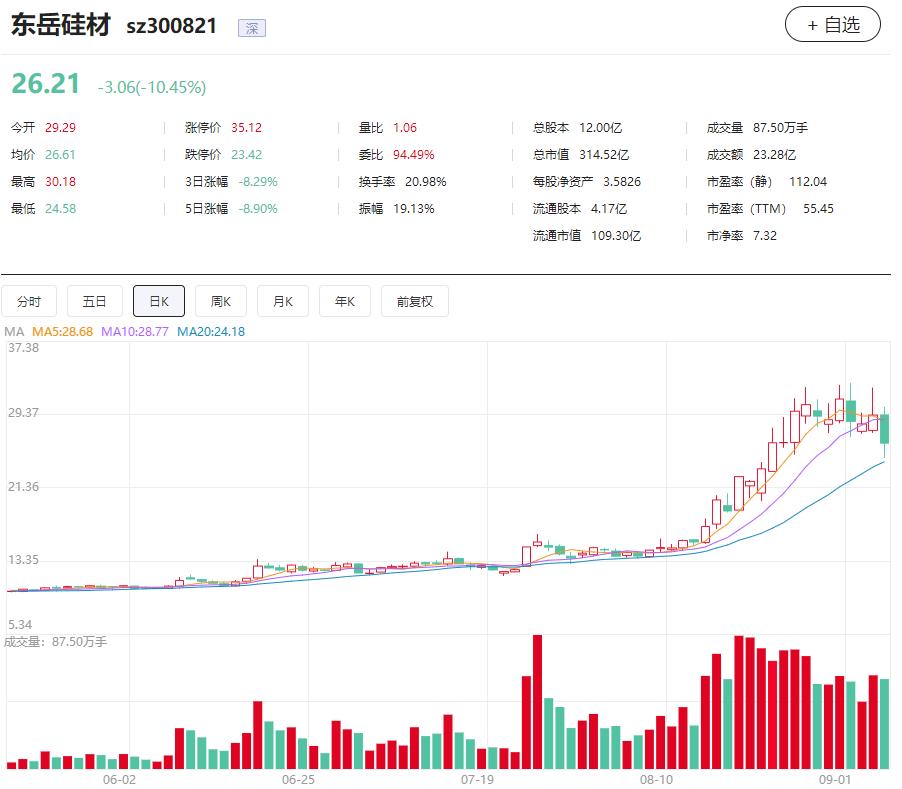Click stock name 东岳硅材
The image size is (902, 789).
click(x=61, y=25)
